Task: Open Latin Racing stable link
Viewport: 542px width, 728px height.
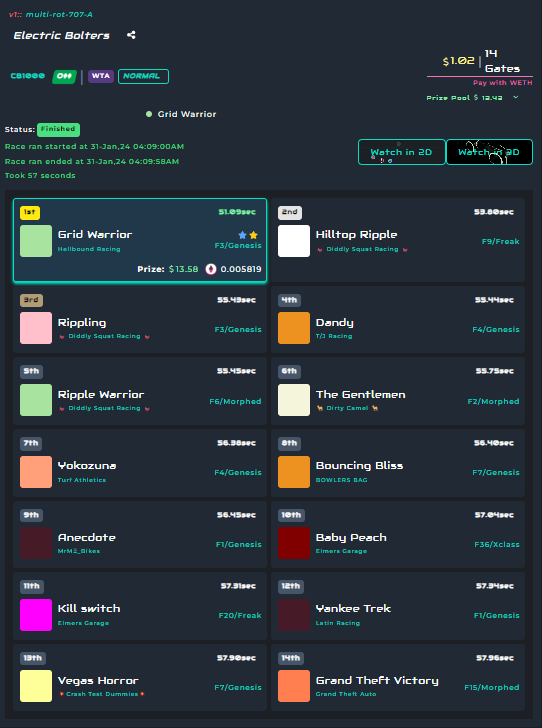Action: (x=338, y=623)
